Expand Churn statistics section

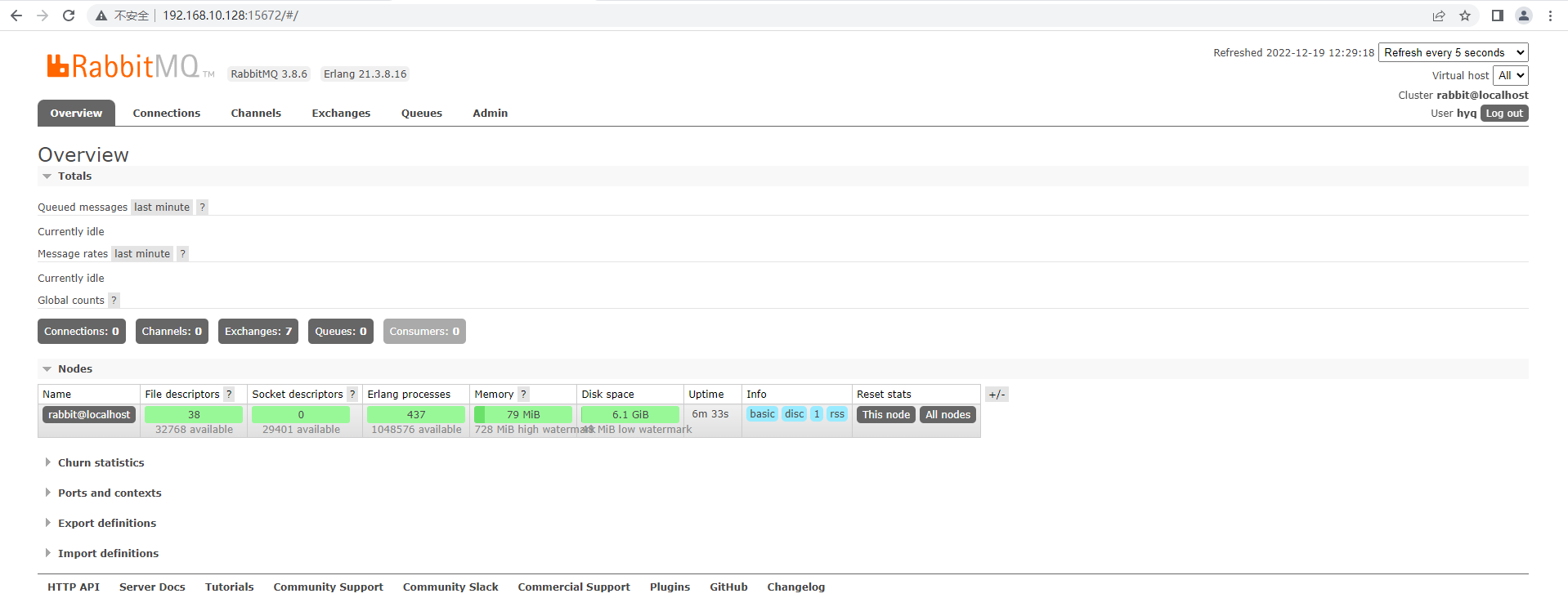tap(101, 463)
